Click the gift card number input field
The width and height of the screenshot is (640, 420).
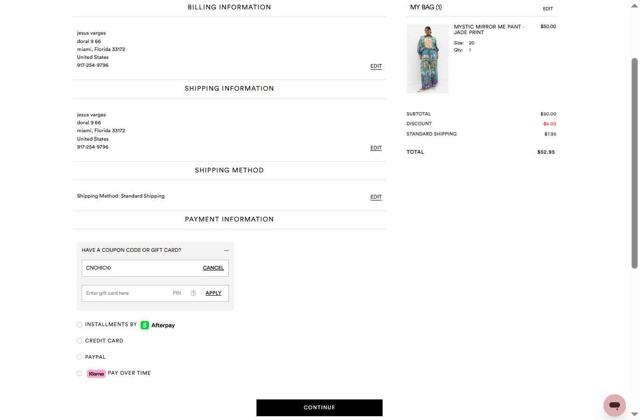(124, 293)
